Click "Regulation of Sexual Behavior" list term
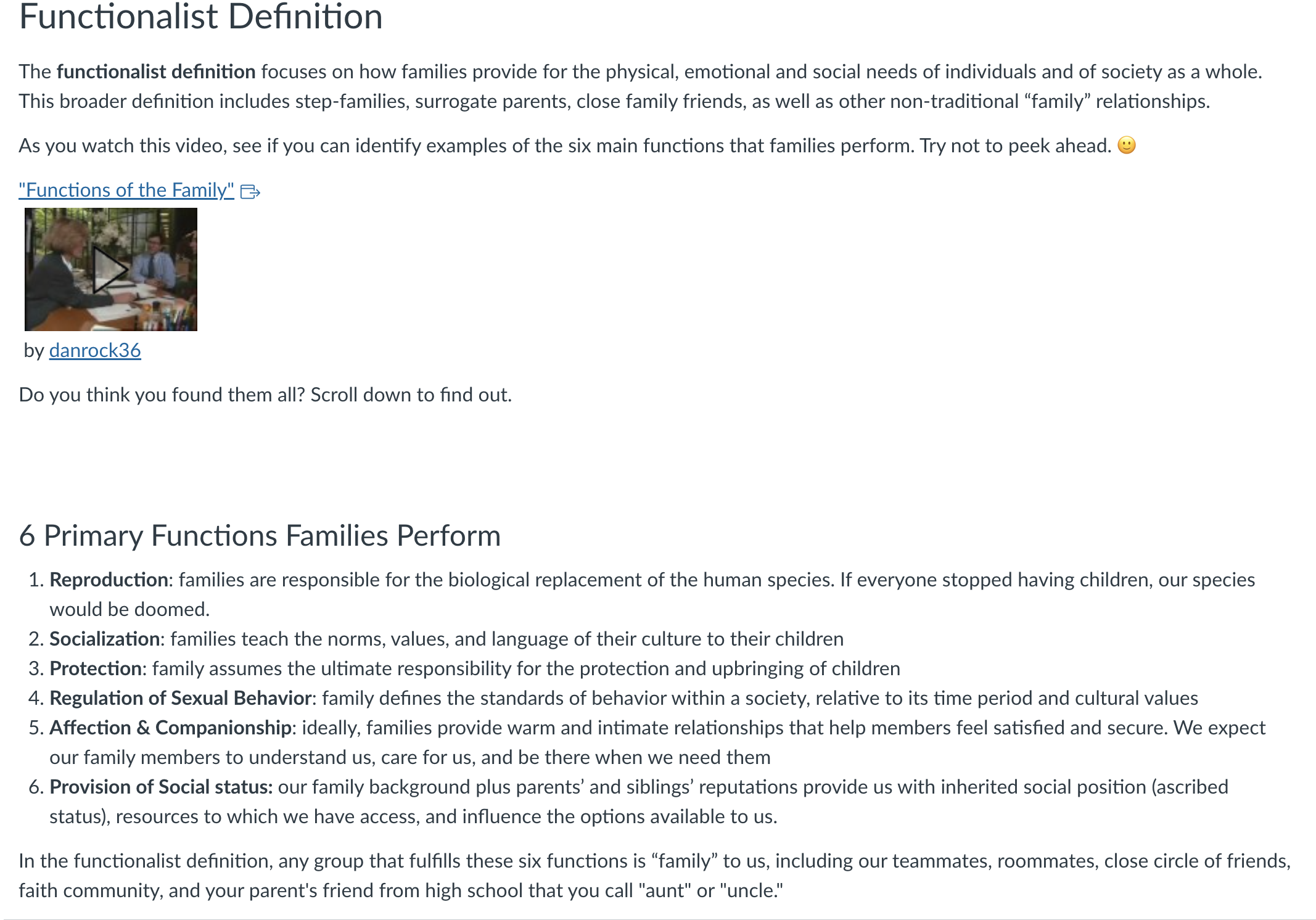This screenshot has height=920, width=1316. [181, 698]
